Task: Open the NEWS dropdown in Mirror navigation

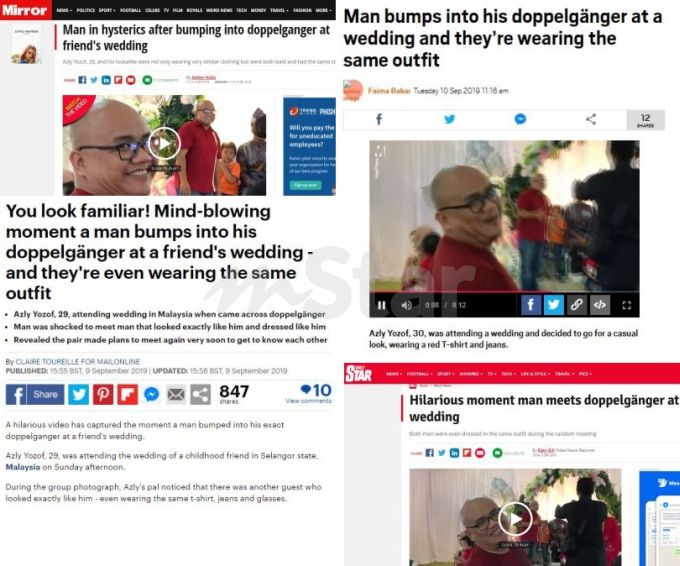Action: (x=64, y=10)
